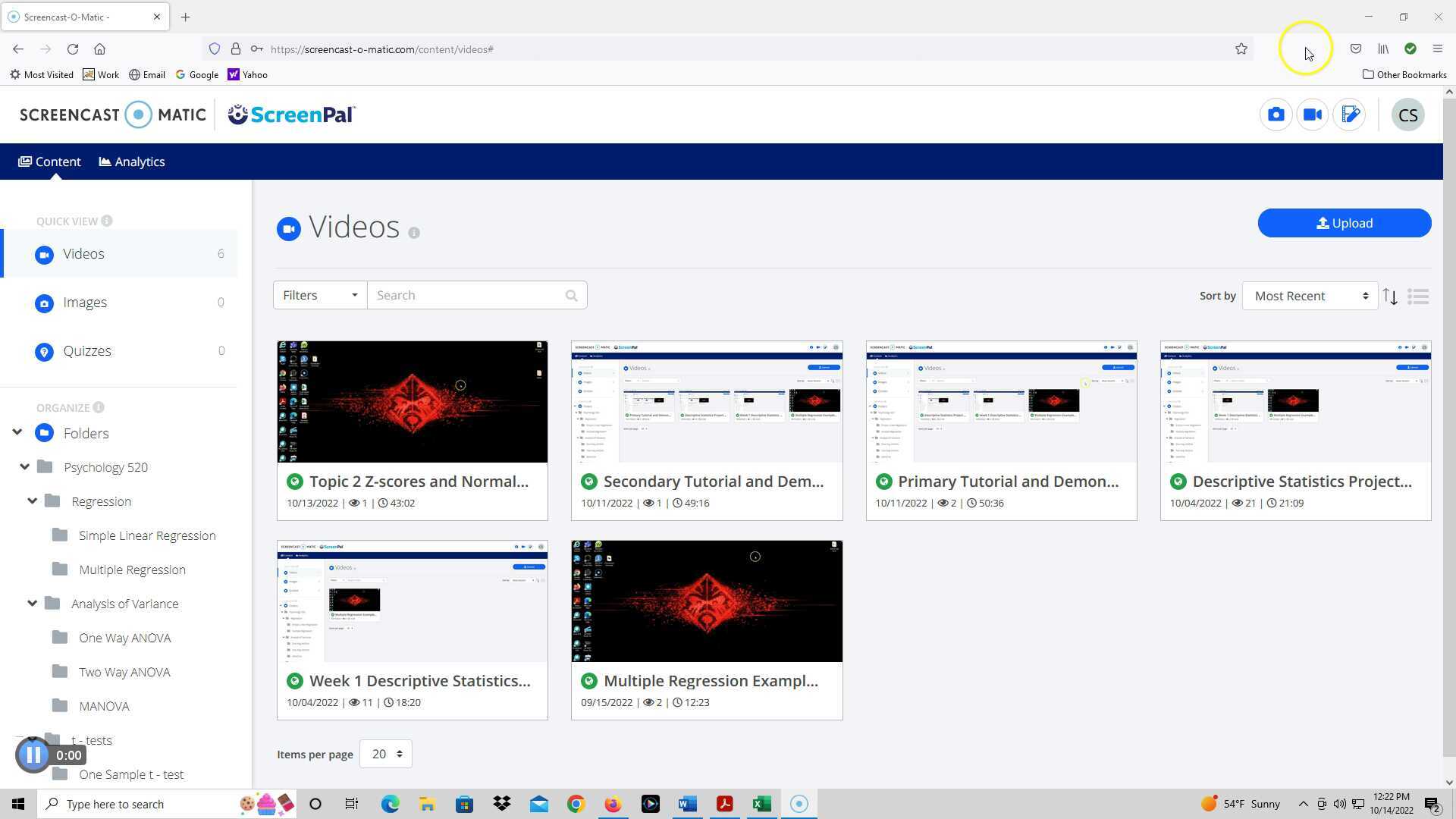
Task: Open the Most Recent sort dropdown
Action: coord(1309,297)
